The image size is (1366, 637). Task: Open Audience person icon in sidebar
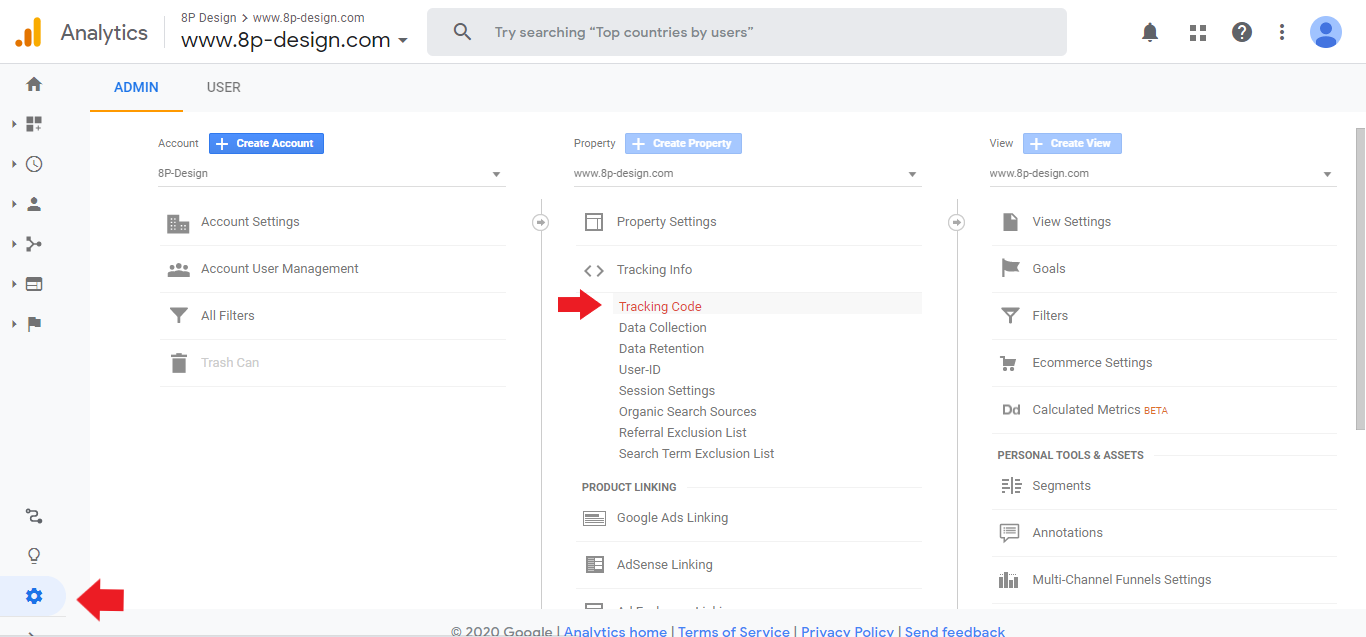[x=34, y=204]
